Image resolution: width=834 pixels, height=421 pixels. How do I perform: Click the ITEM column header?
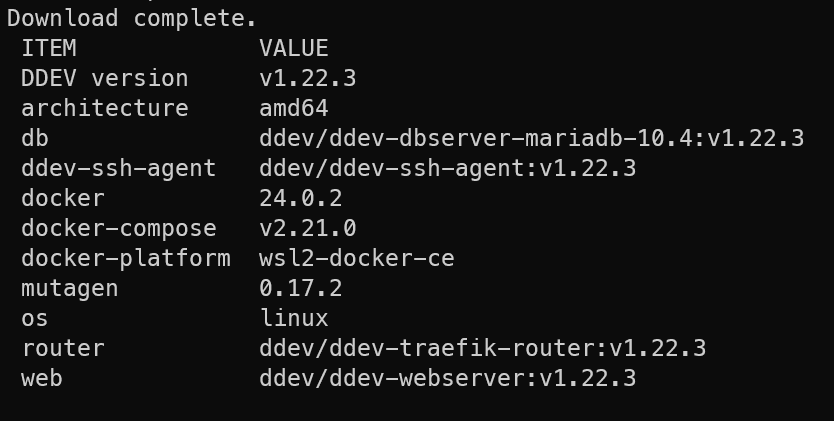(x=48, y=48)
